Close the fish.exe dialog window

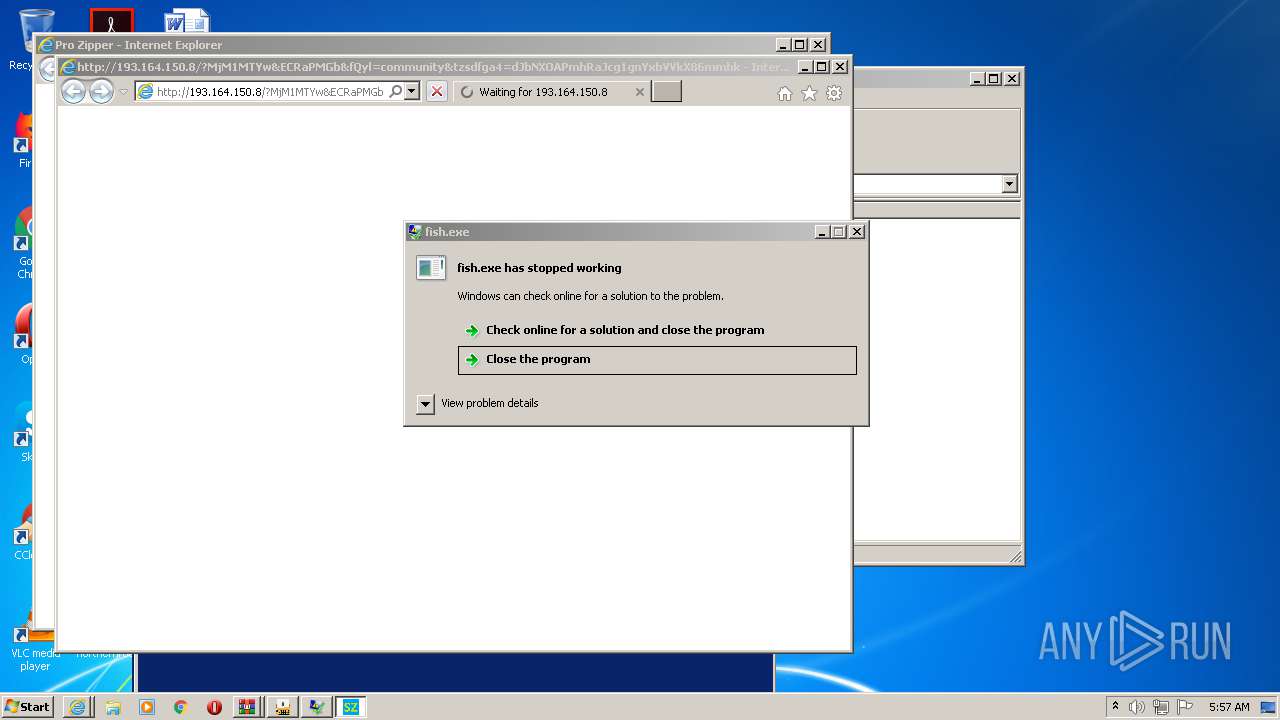(x=856, y=232)
